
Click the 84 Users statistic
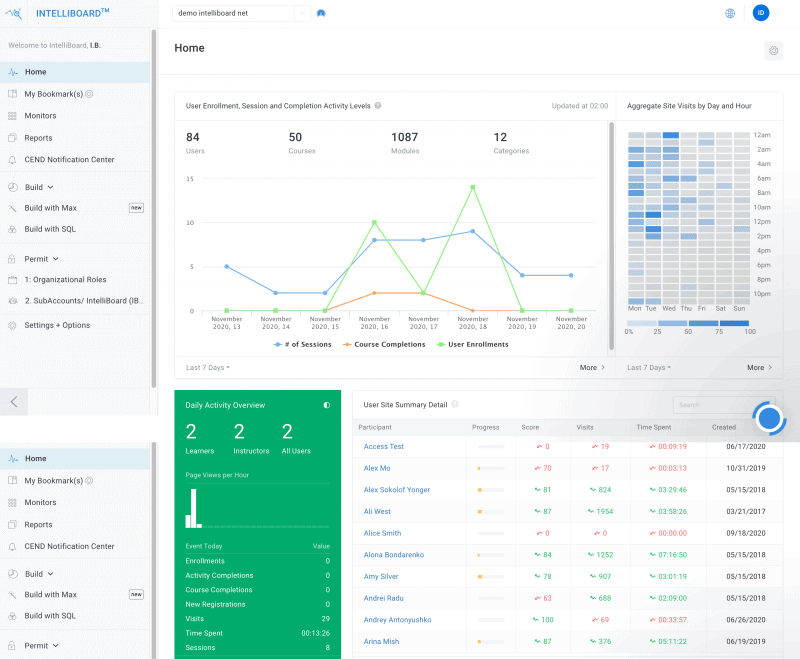pyautogui.click(x=195, y=143)
